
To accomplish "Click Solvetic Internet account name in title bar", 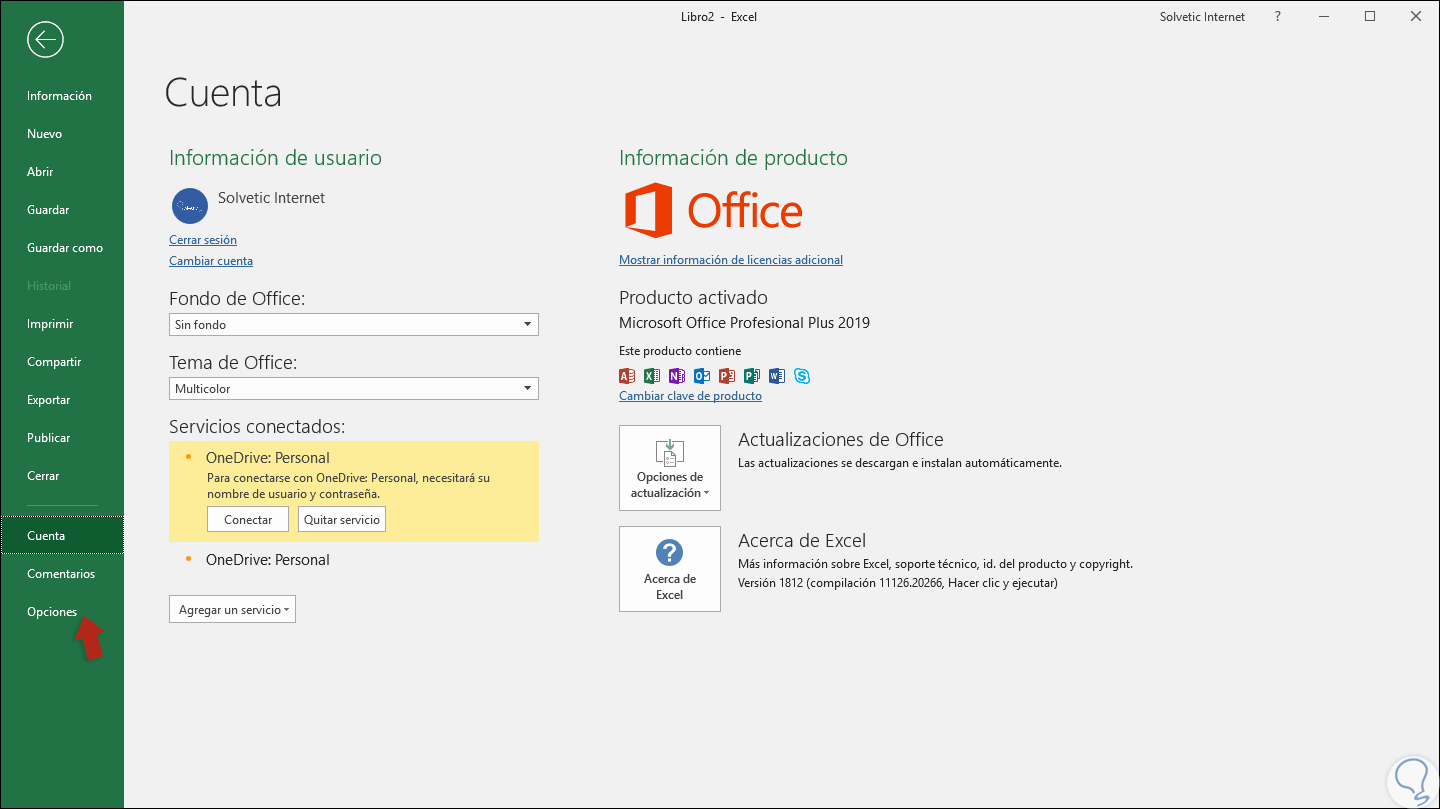I will coord(1202,17).
